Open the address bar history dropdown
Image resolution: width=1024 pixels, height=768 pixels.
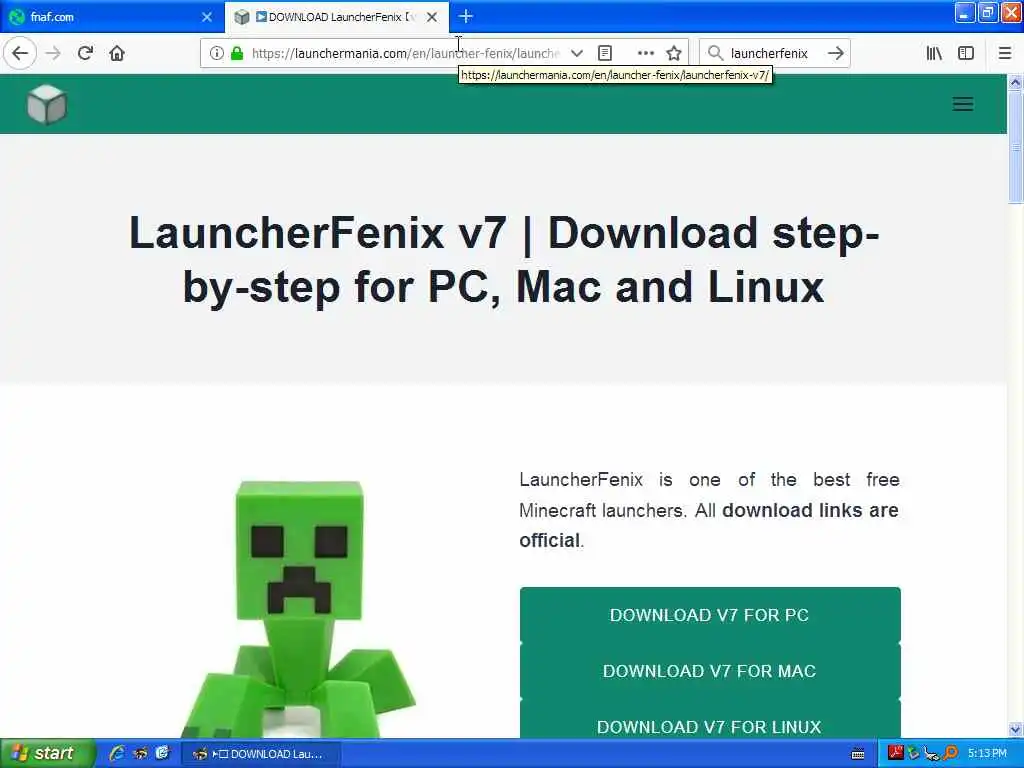pyautogui.click(x=577, y=53)
